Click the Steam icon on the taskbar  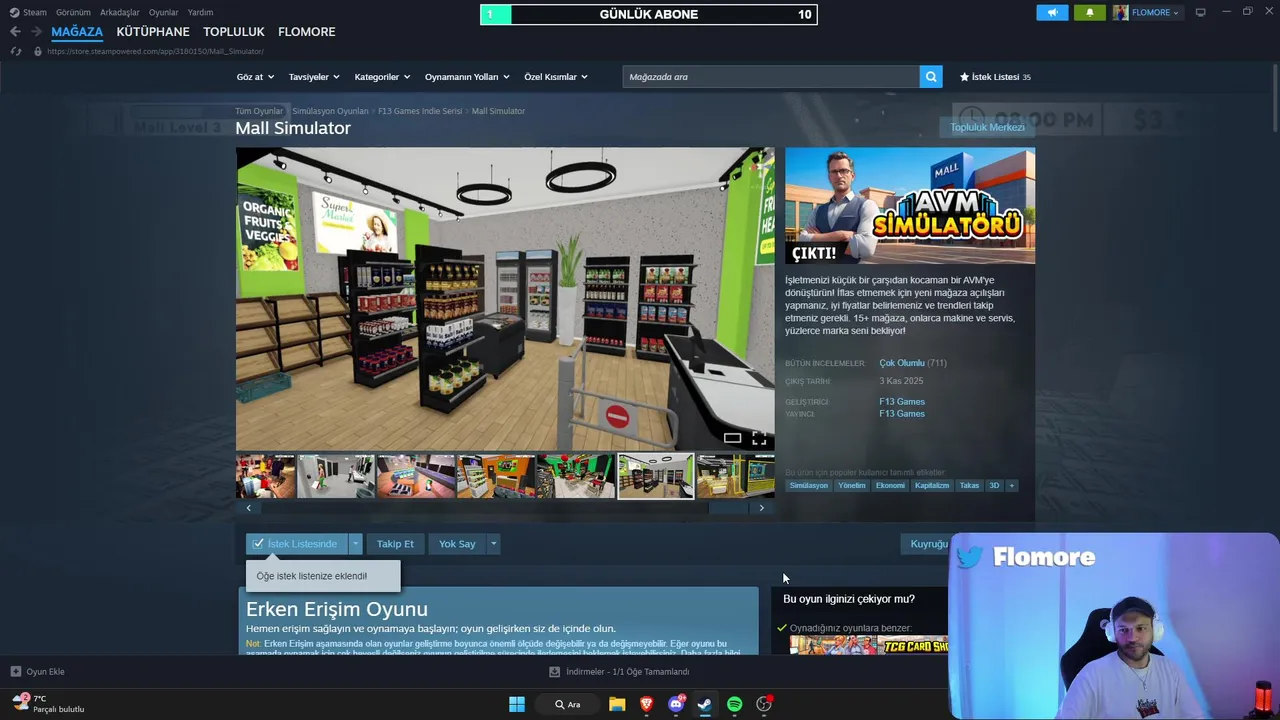pyautogui.click(x=705, y=704)
